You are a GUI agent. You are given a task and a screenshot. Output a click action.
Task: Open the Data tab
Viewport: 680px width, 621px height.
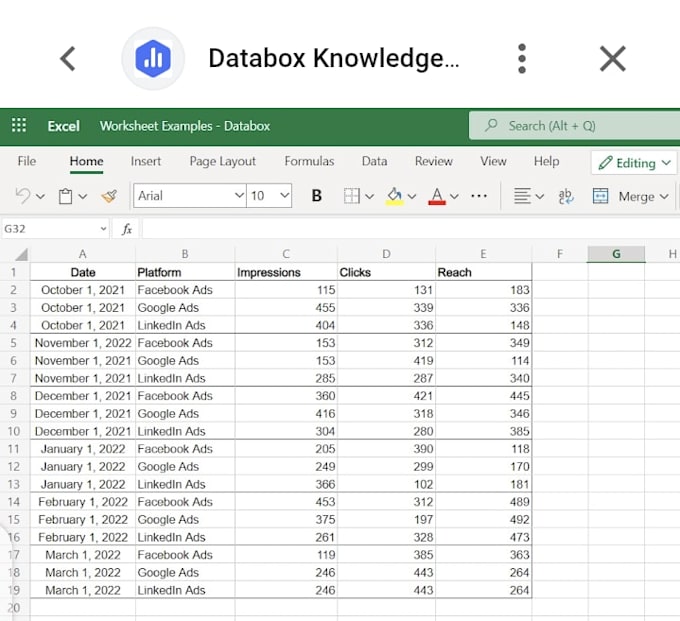pos(374,161)
